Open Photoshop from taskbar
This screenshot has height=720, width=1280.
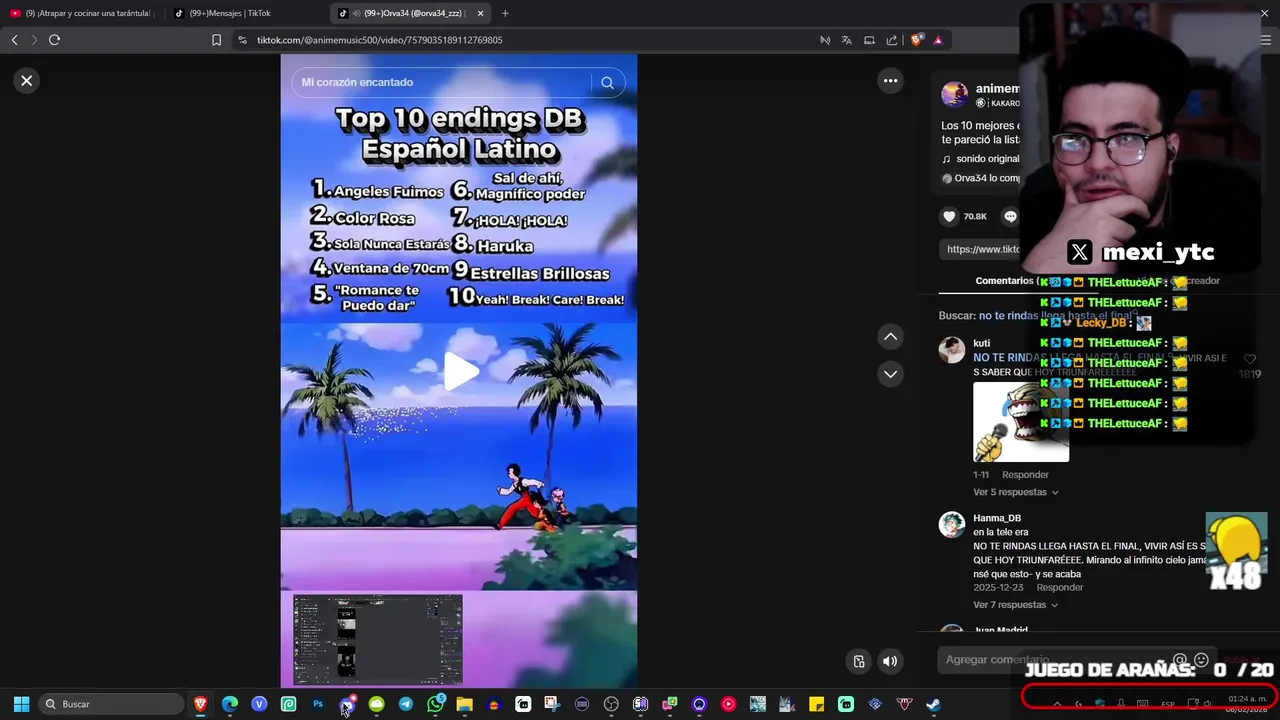pyautogui.click(x=318, y=704)
